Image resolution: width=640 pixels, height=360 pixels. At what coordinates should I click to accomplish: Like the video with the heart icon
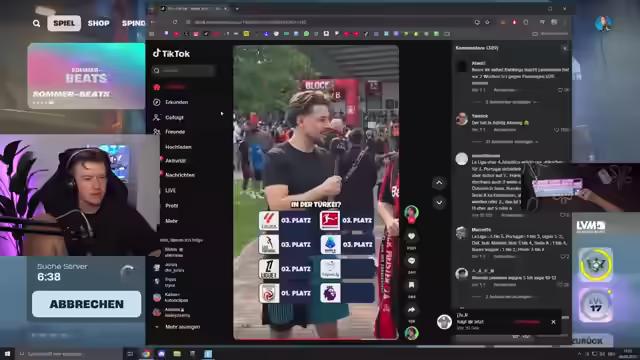click(411, 236)
